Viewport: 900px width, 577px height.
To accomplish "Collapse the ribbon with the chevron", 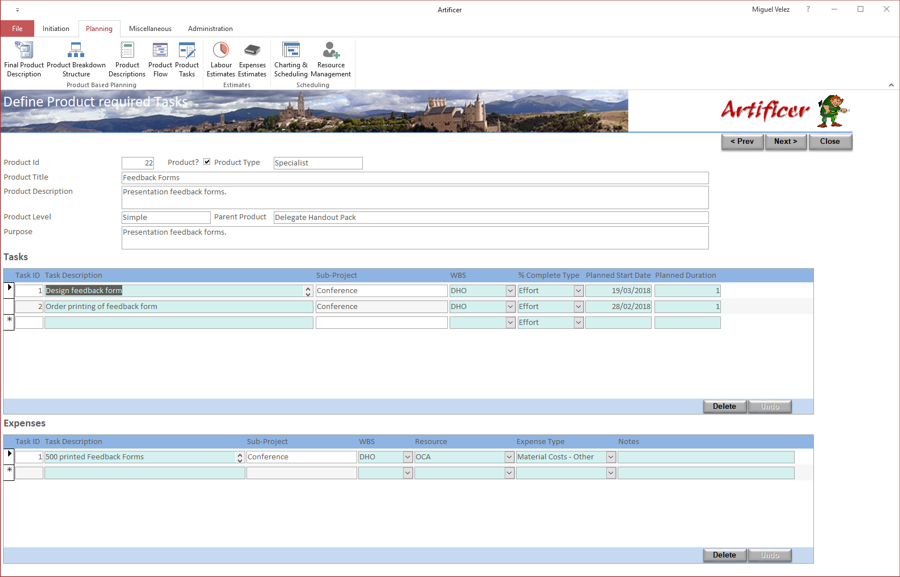I will (891, 85).
